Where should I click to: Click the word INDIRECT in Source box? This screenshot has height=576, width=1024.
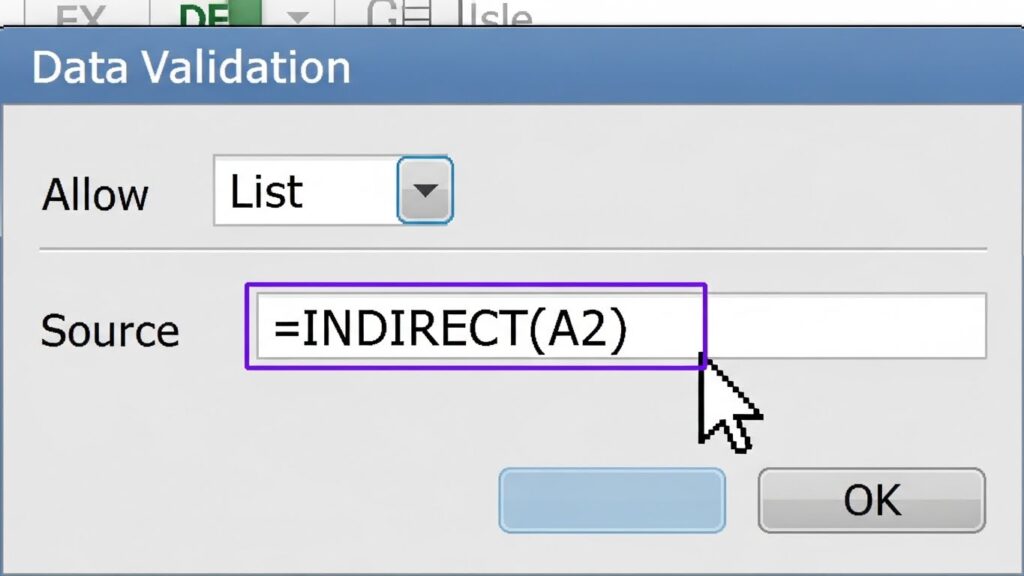(411, 329)
